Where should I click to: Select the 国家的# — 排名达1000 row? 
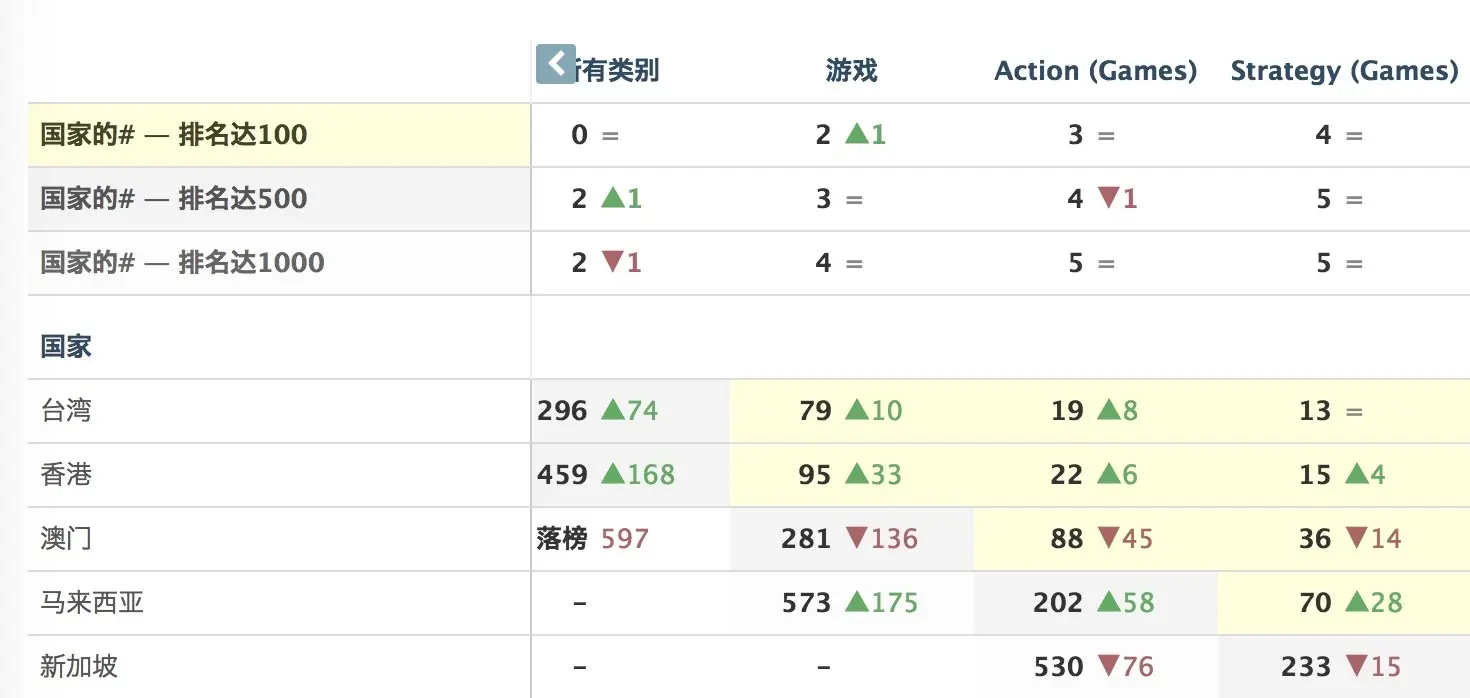(x=182, y=263)
